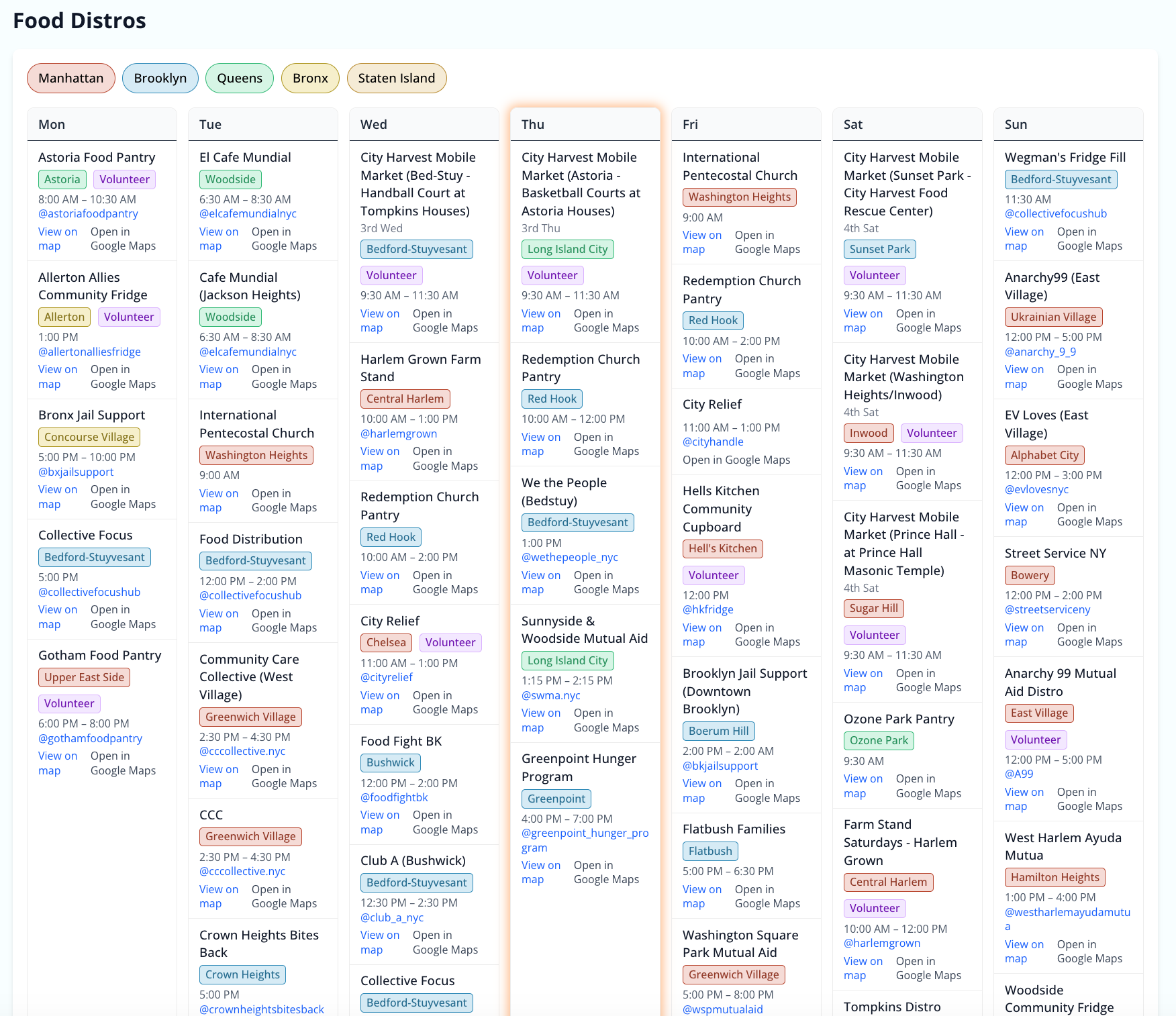Open @bkjailsupport handle link

pos(720,766)
